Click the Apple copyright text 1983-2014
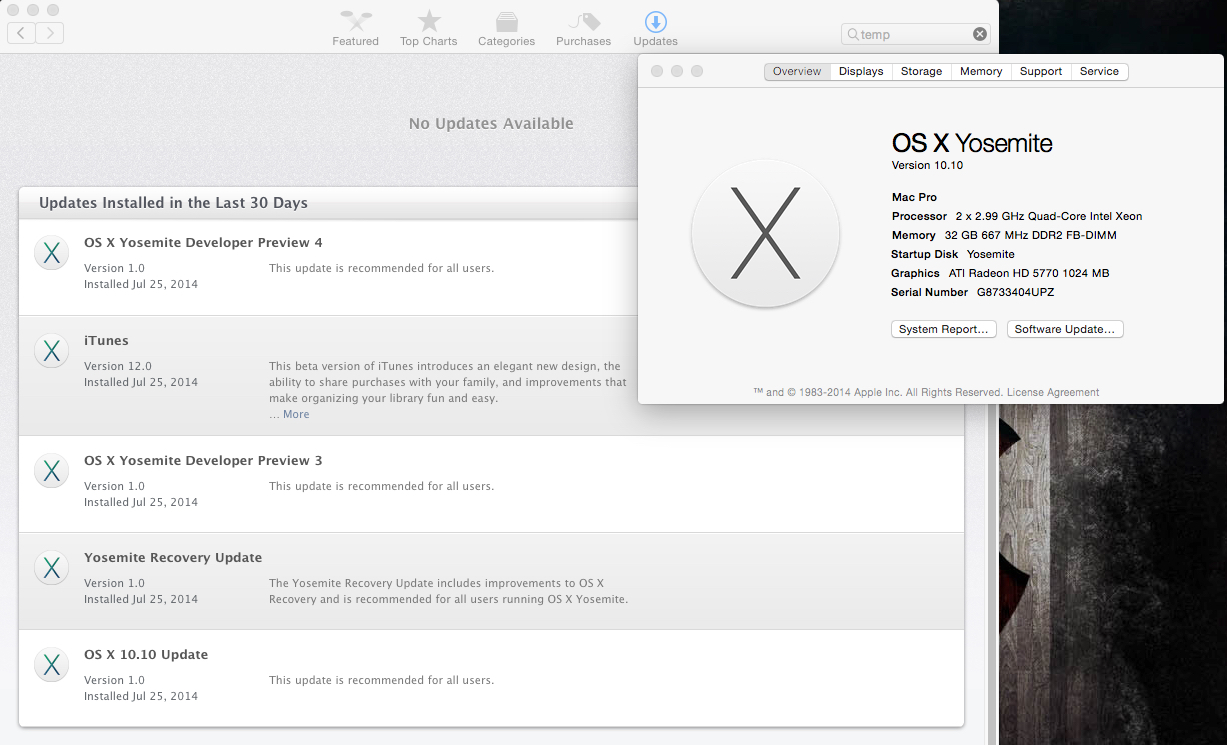The height and width of the screenshot is (745, 1227). tap(877, 392)
